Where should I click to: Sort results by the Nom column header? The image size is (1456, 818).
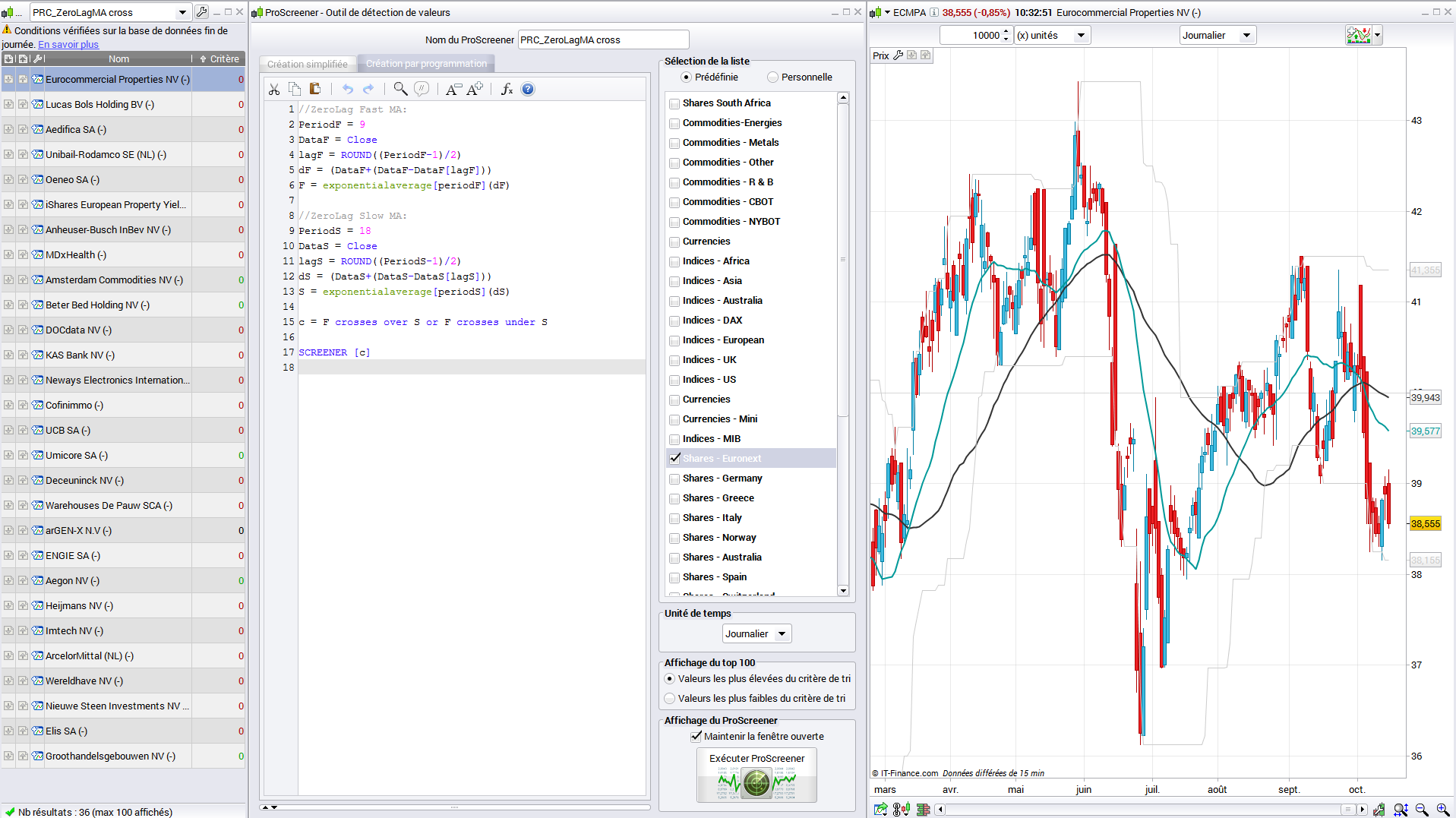118,58
